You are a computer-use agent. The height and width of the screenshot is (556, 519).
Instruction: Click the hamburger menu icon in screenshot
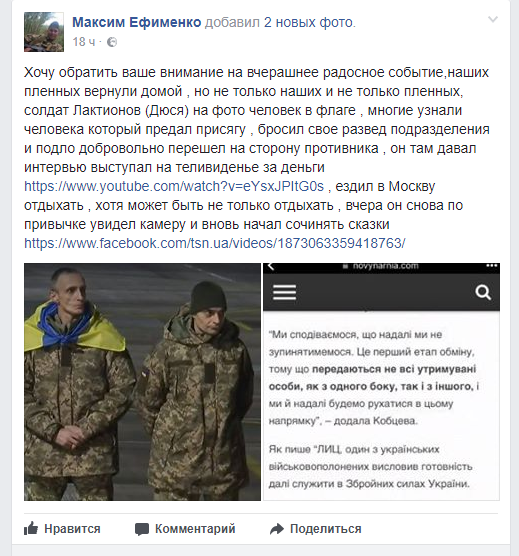click(284, 292)
